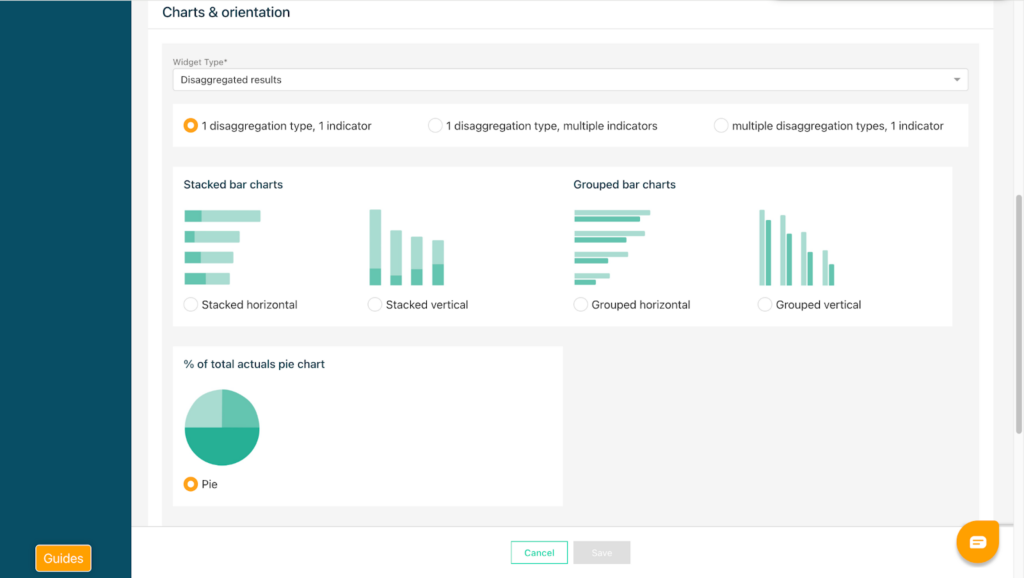1024x578 pixels.
Task: Click the Widget Type dropdown arrow
Action: tap(957, 80)
